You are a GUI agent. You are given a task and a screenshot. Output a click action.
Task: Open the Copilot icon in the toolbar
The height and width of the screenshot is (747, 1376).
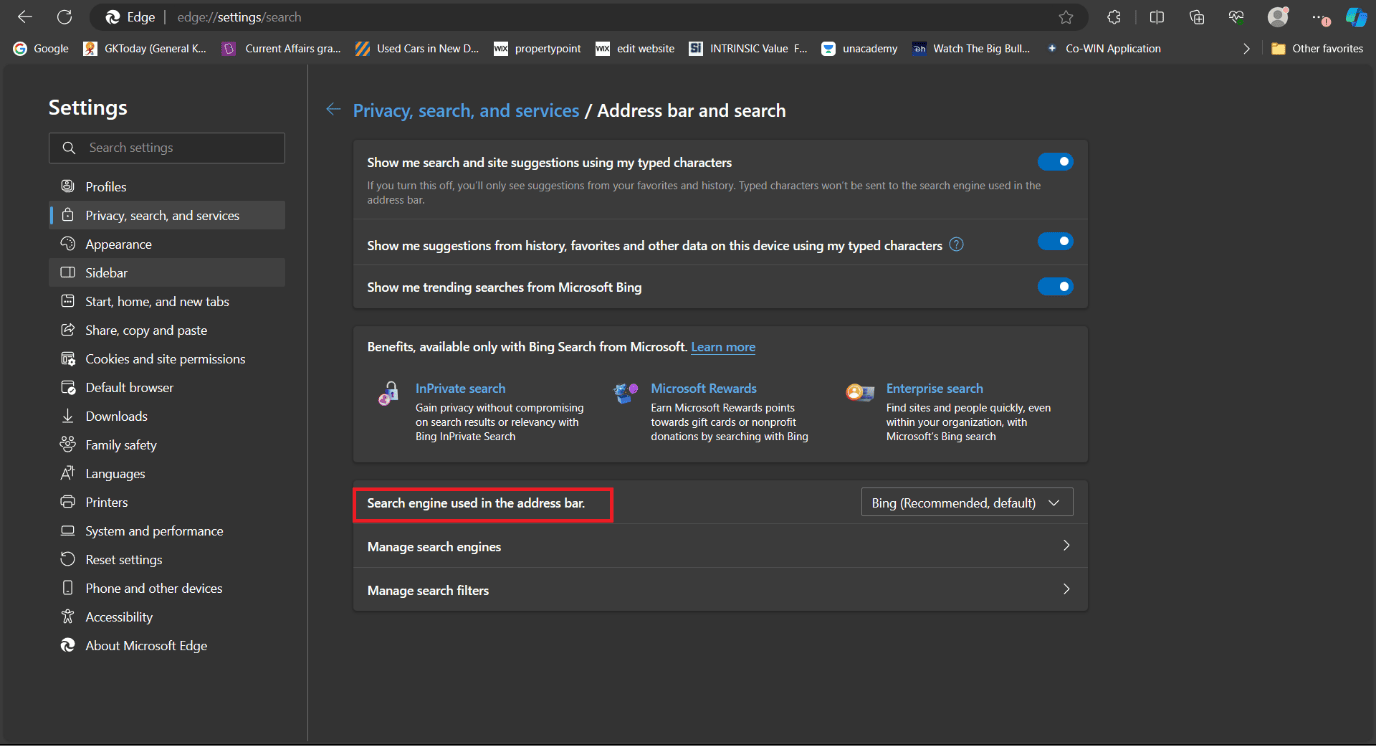tap(1356, 17)
